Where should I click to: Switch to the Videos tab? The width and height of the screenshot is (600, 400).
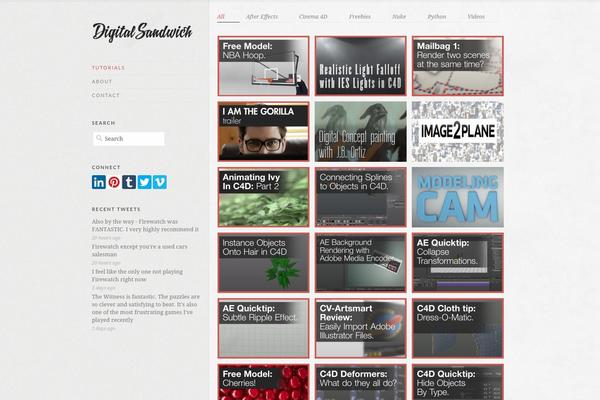[476, 16]
